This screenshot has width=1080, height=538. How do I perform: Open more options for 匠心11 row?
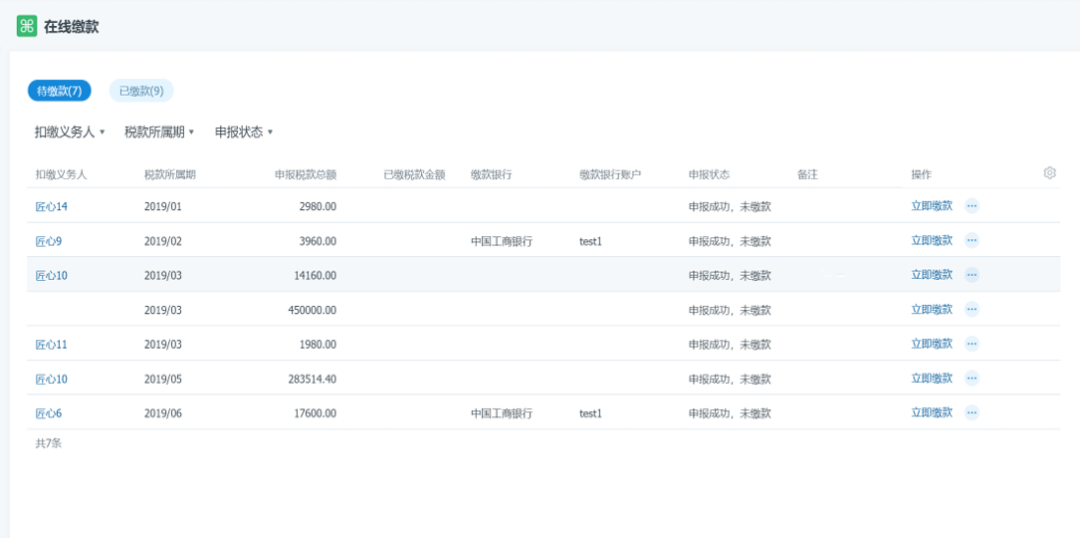tap(971, 344)
